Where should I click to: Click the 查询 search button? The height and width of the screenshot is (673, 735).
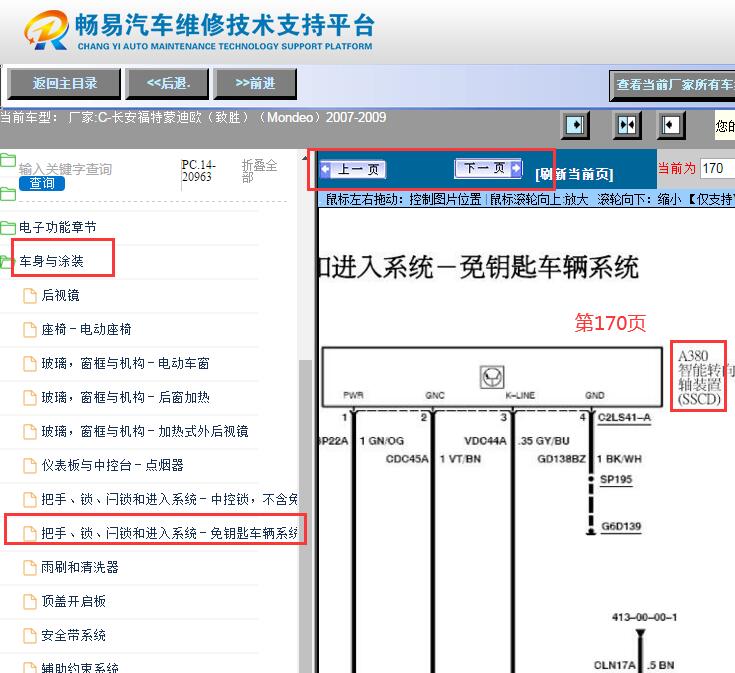pos(42,183)
